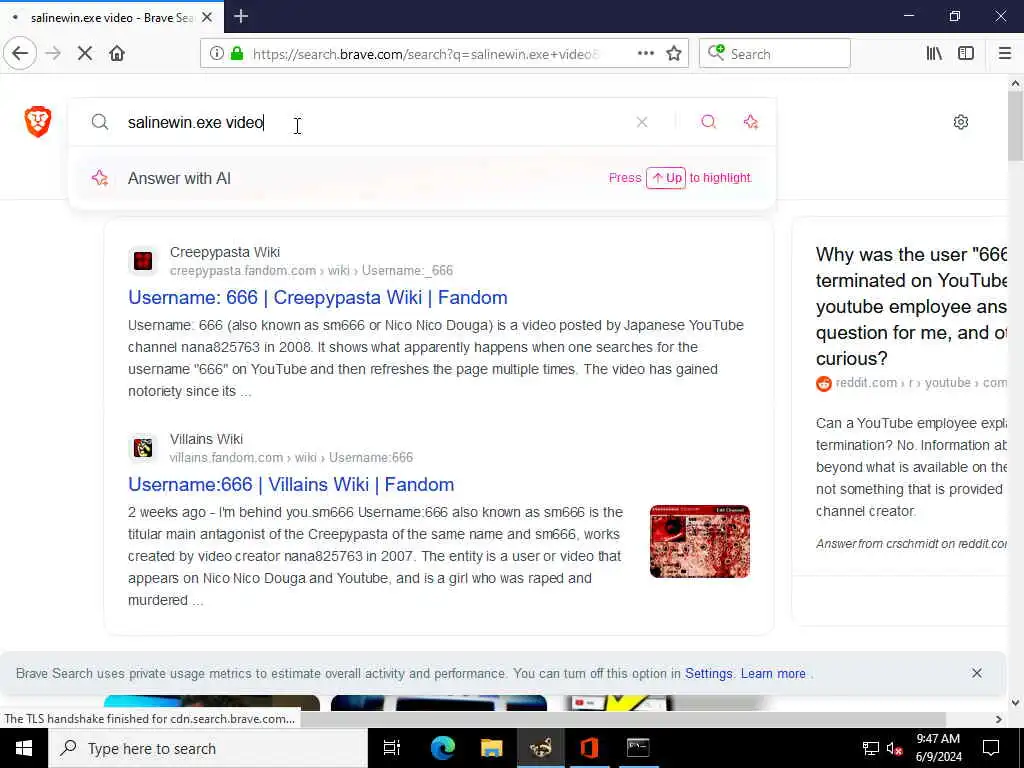
Task: Click the Up key hint button
Action: point(665,178)
